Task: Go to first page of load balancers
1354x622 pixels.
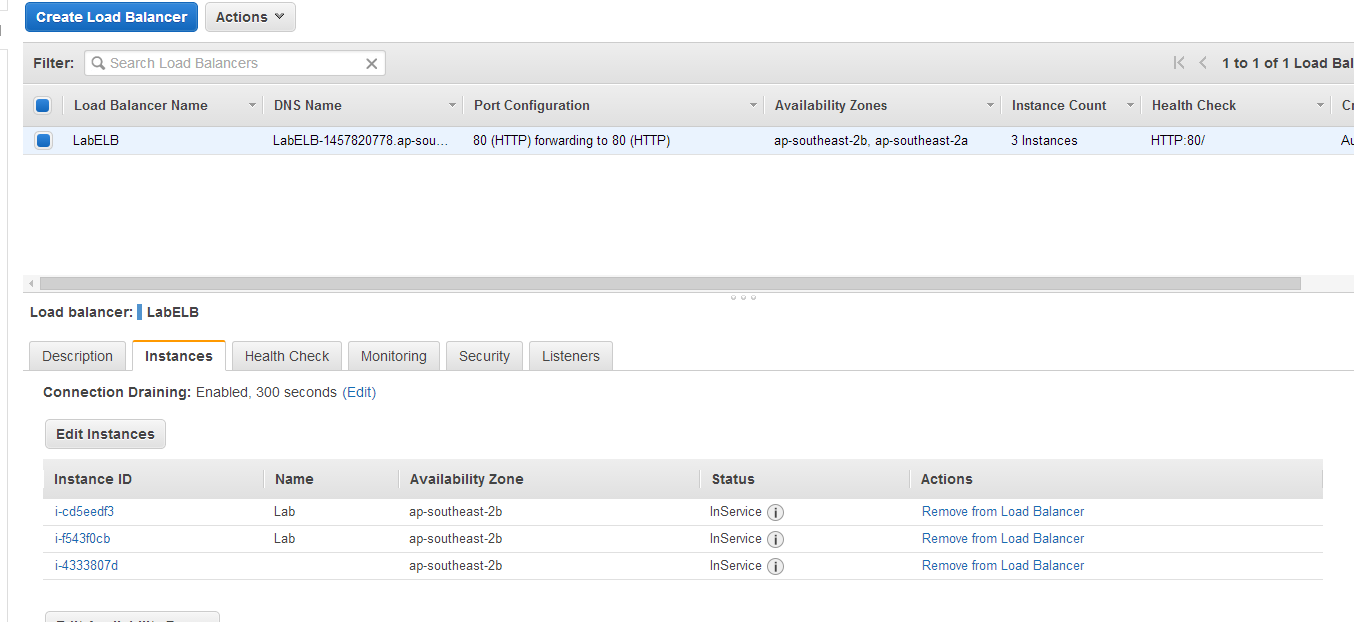Action: coord(1179,63)
